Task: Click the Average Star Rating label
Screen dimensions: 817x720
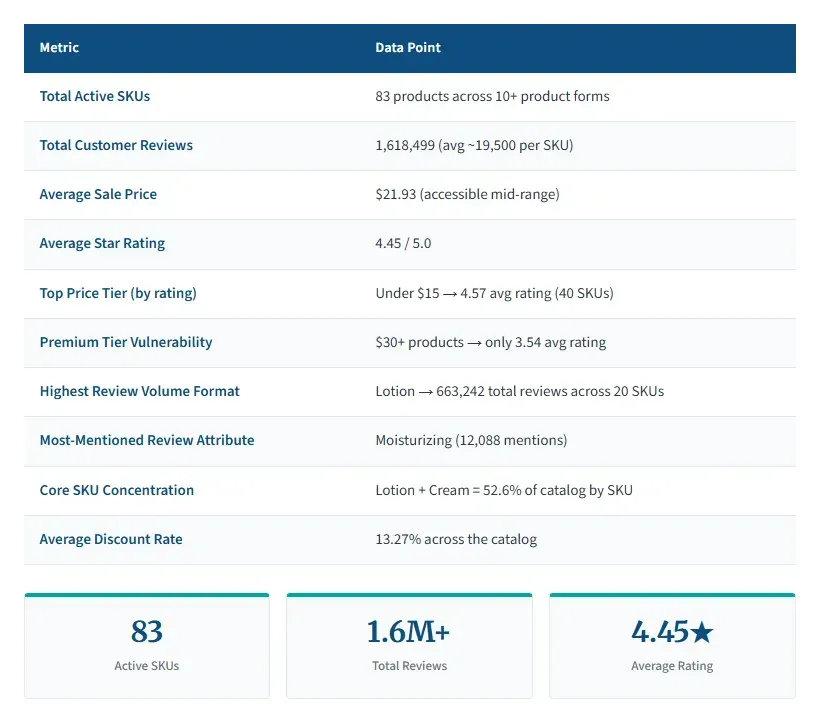Action: click(102, 243)
